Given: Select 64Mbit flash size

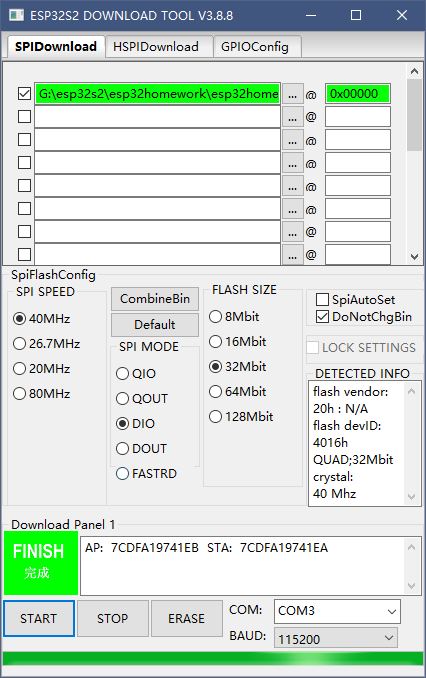Looking at the screenshot, I should coord(237,392).
